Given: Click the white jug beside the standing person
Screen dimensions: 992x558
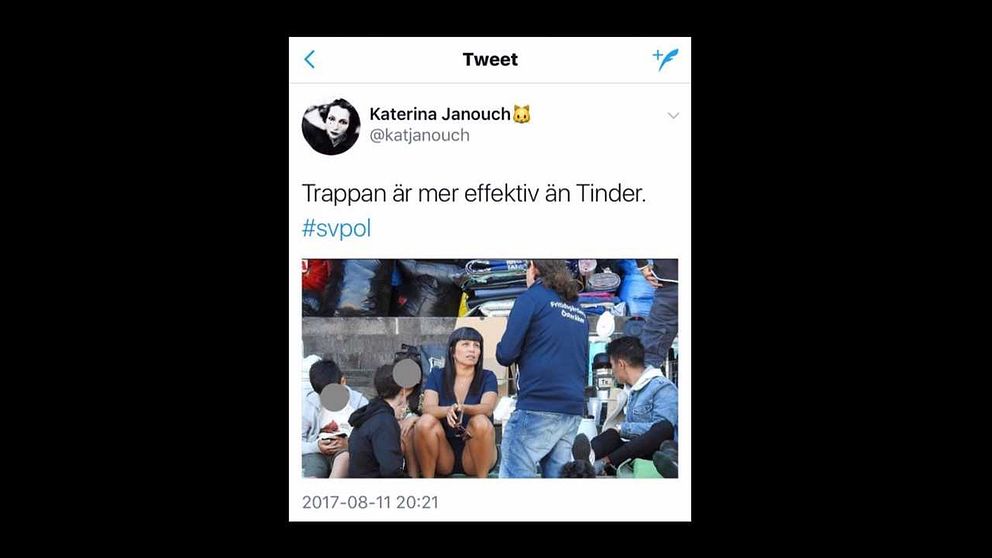Looking at the screenshot, I should click(588, 428).
